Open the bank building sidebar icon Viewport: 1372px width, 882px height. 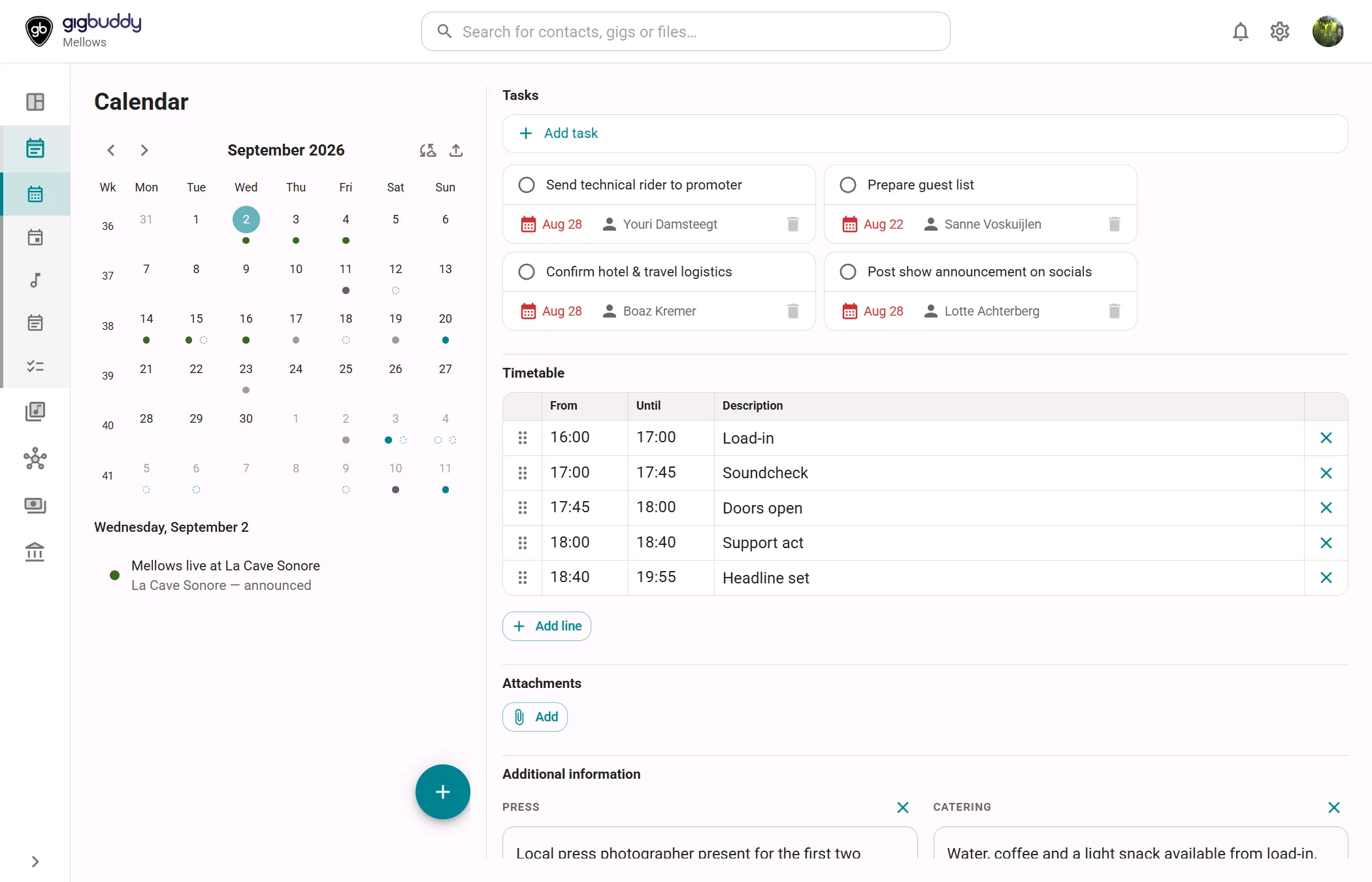pos(35,553)
